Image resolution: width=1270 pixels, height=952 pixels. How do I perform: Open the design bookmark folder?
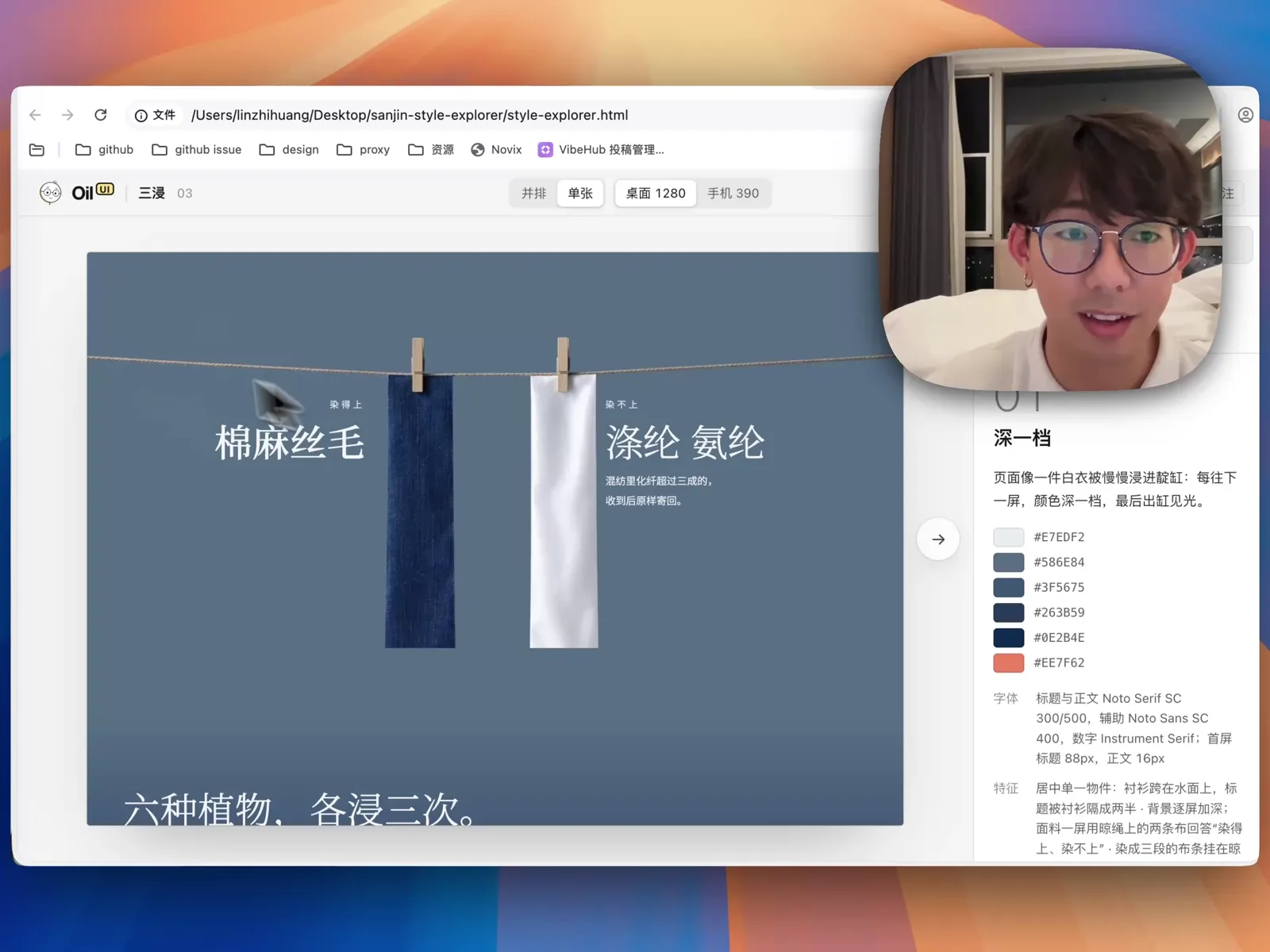point(289,150)
